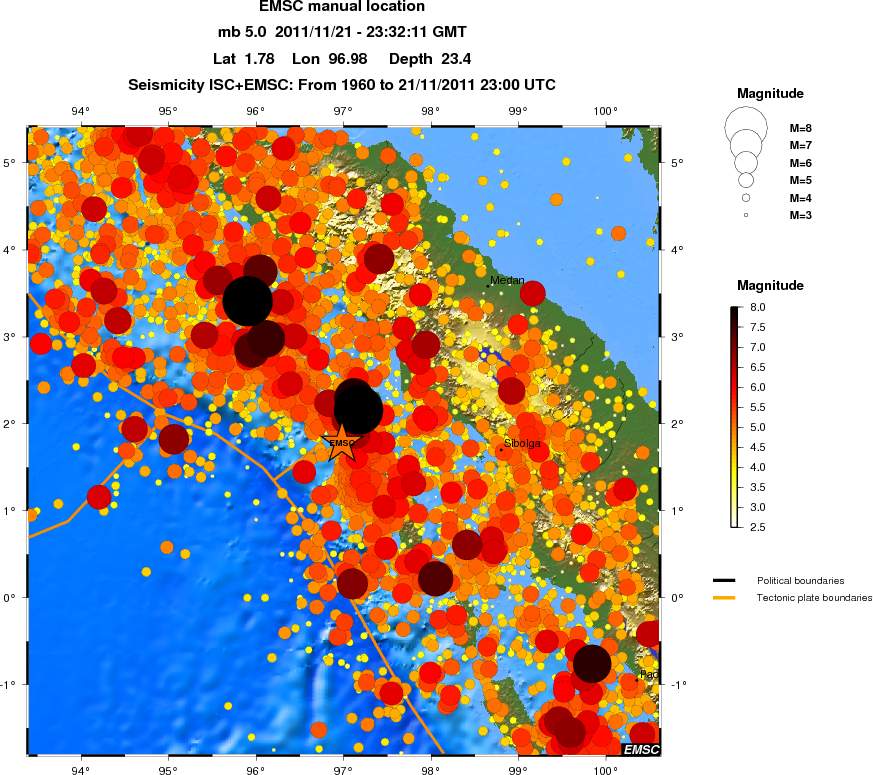Click the M=6 legend label
Viewport: 873px width, 775px height.
[801, 163]
